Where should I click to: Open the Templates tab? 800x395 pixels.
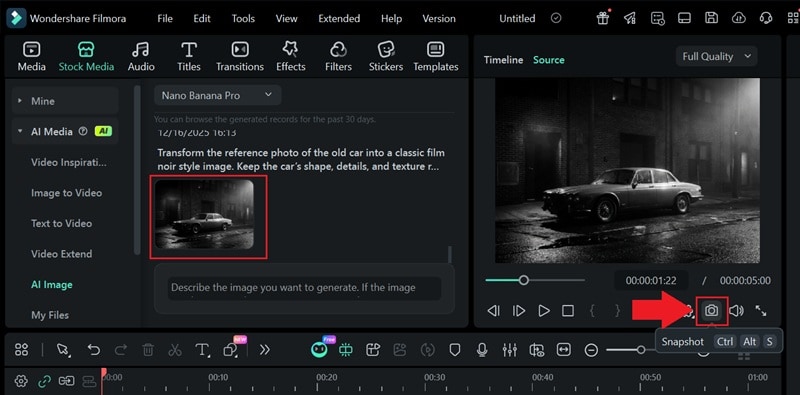point(436,57)
